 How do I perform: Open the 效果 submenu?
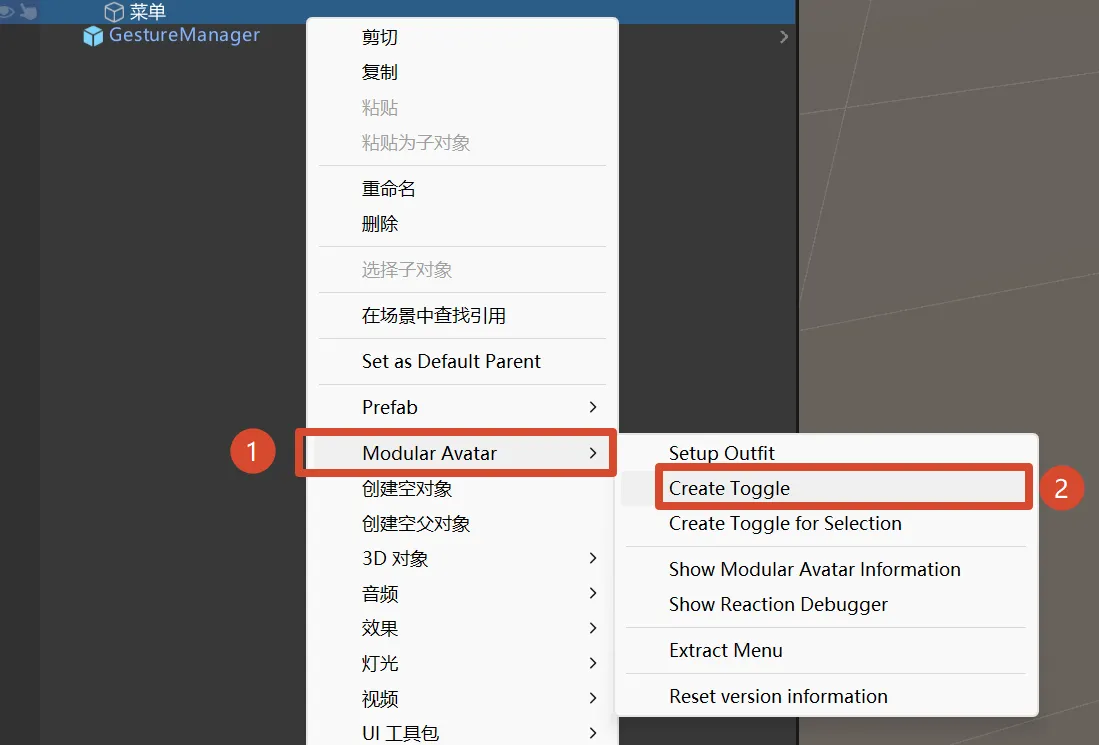click(463, 628)
